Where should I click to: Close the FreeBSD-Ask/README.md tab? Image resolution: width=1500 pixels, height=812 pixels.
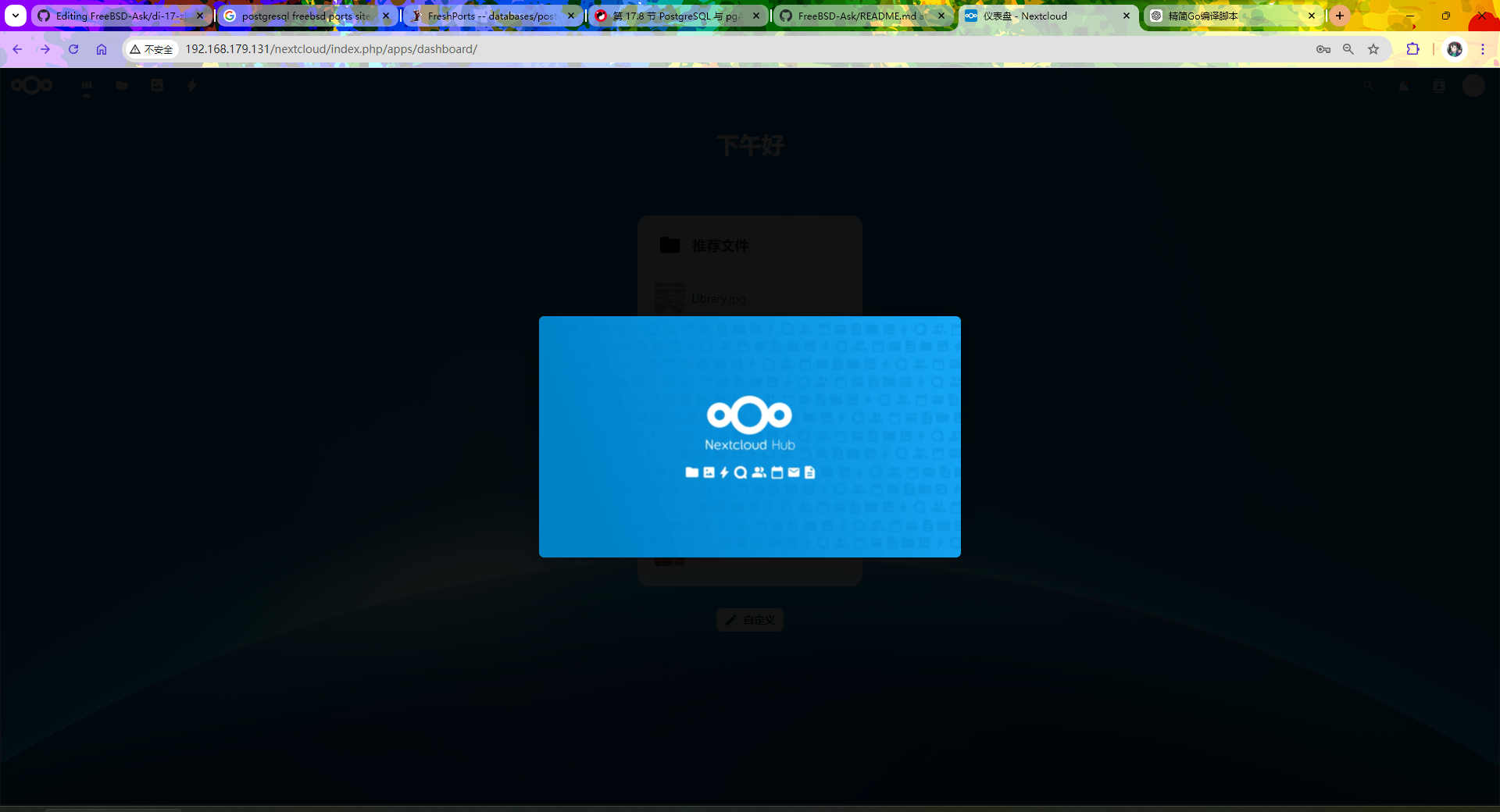941,16
